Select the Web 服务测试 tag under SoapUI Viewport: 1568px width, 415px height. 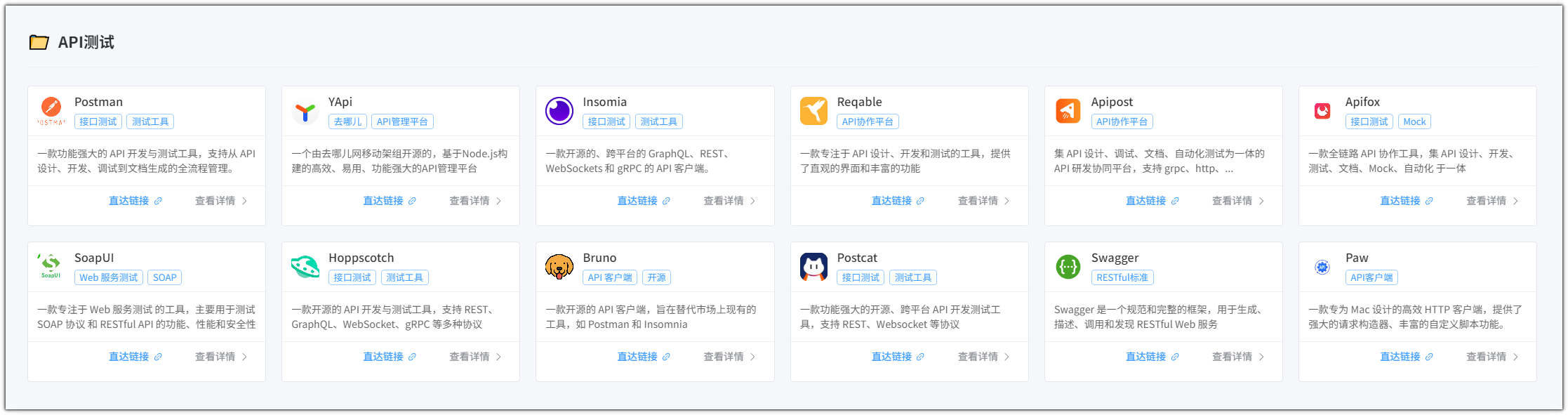click(x=108, y=277)
